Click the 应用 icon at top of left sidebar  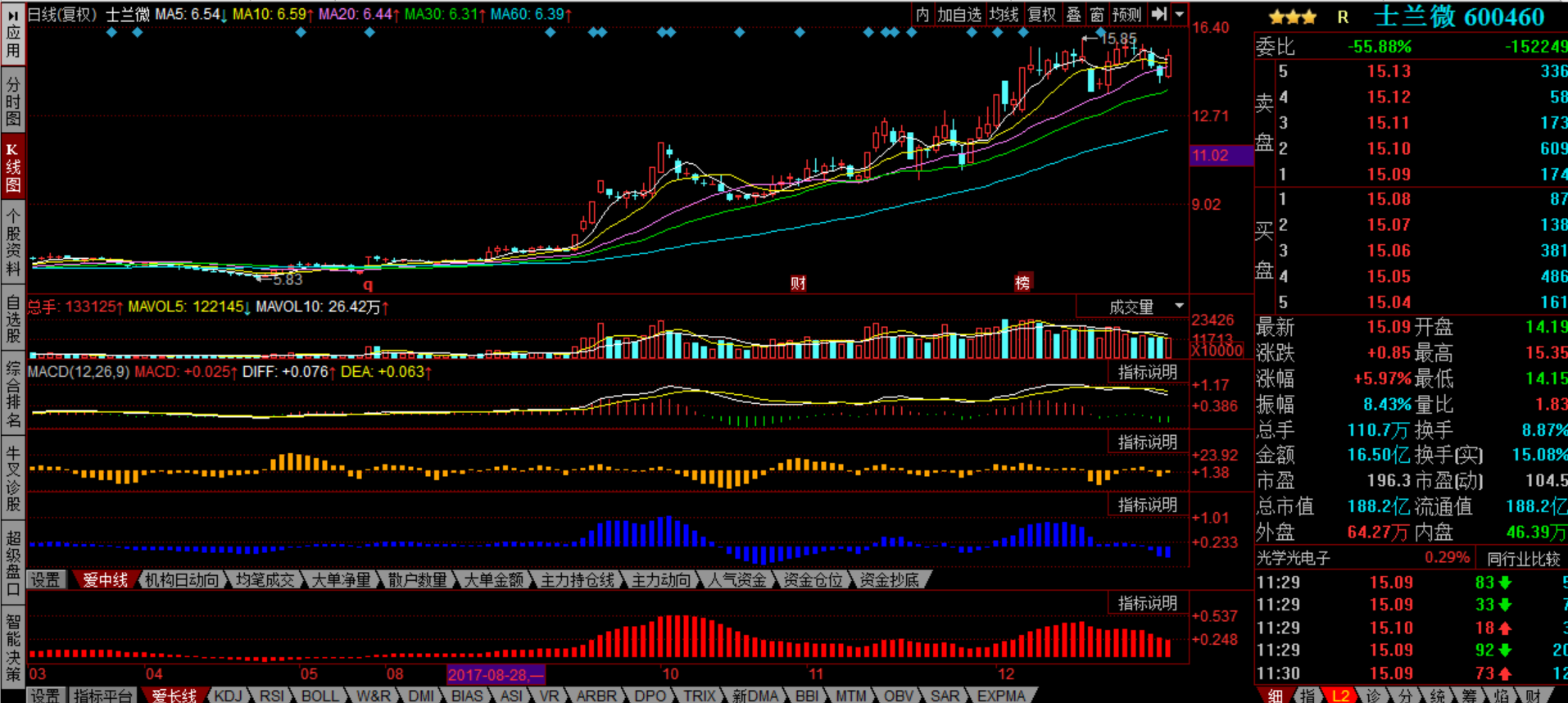[13, 33]
